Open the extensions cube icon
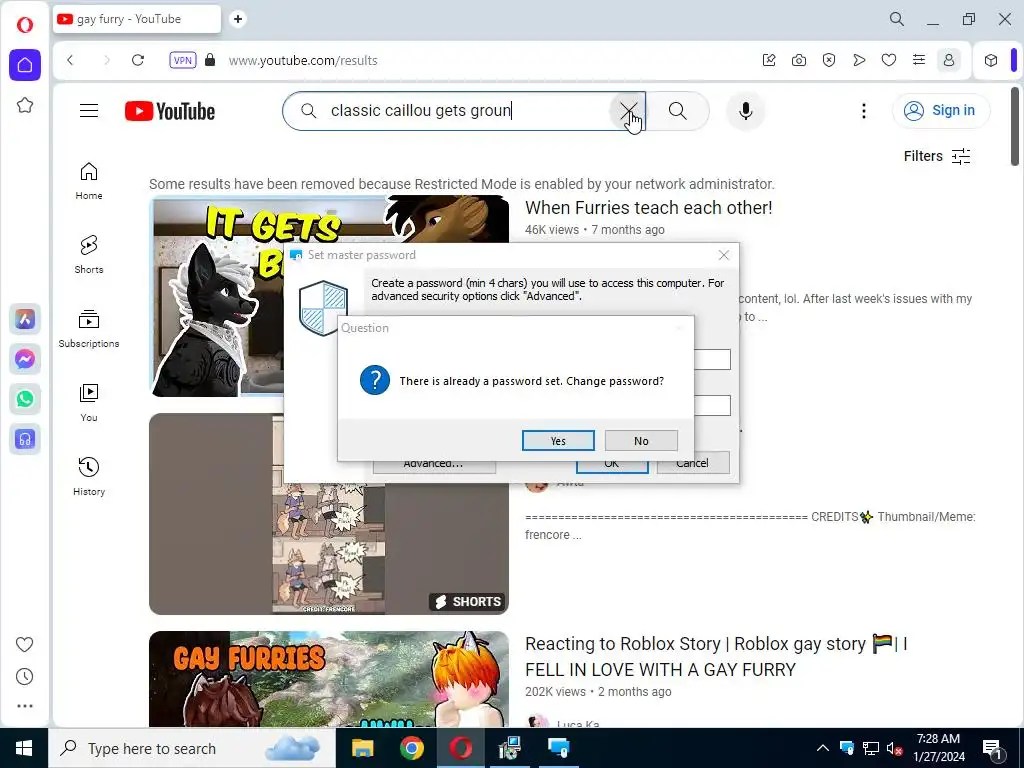The image size is (1024, 768). (991, 60)
